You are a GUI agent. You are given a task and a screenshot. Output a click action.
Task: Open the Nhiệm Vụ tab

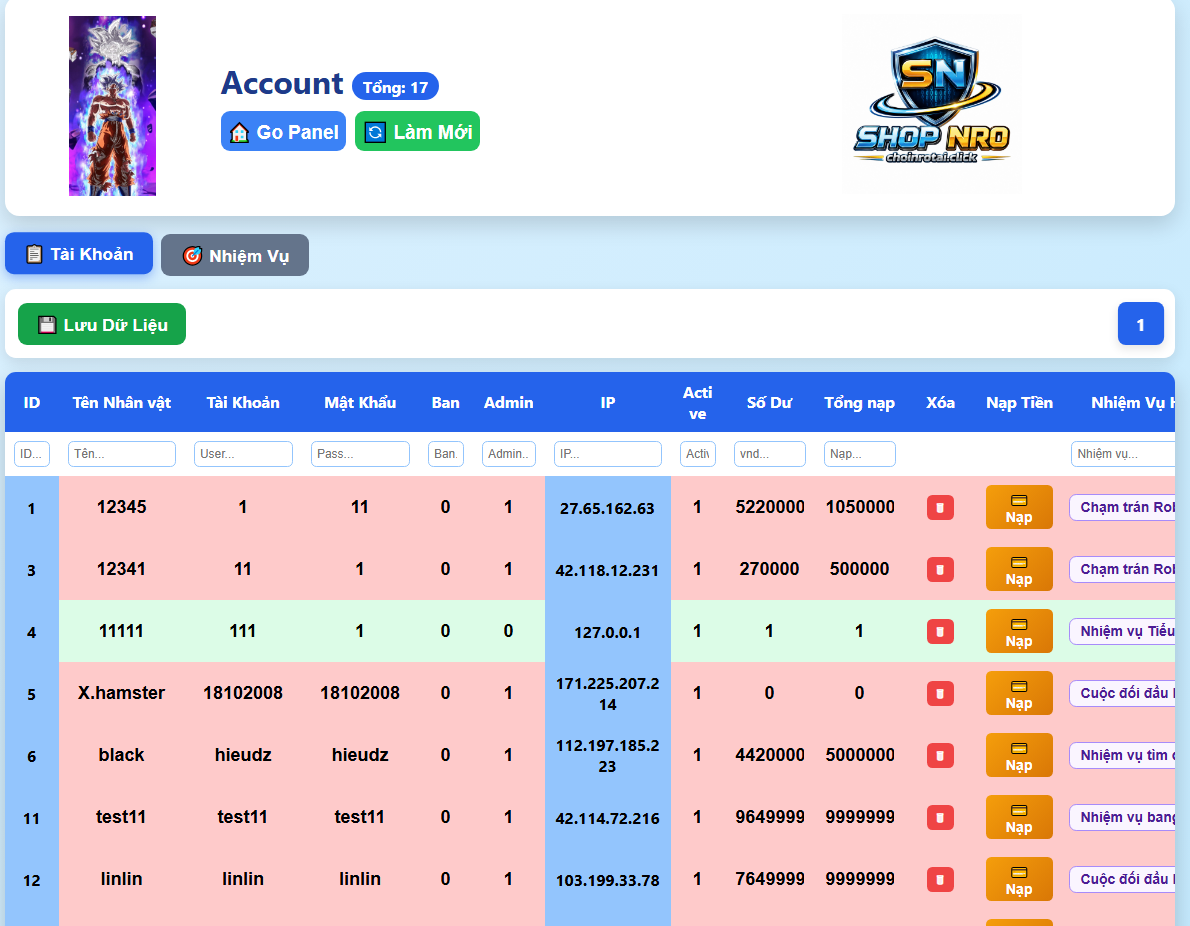point(235,255)
